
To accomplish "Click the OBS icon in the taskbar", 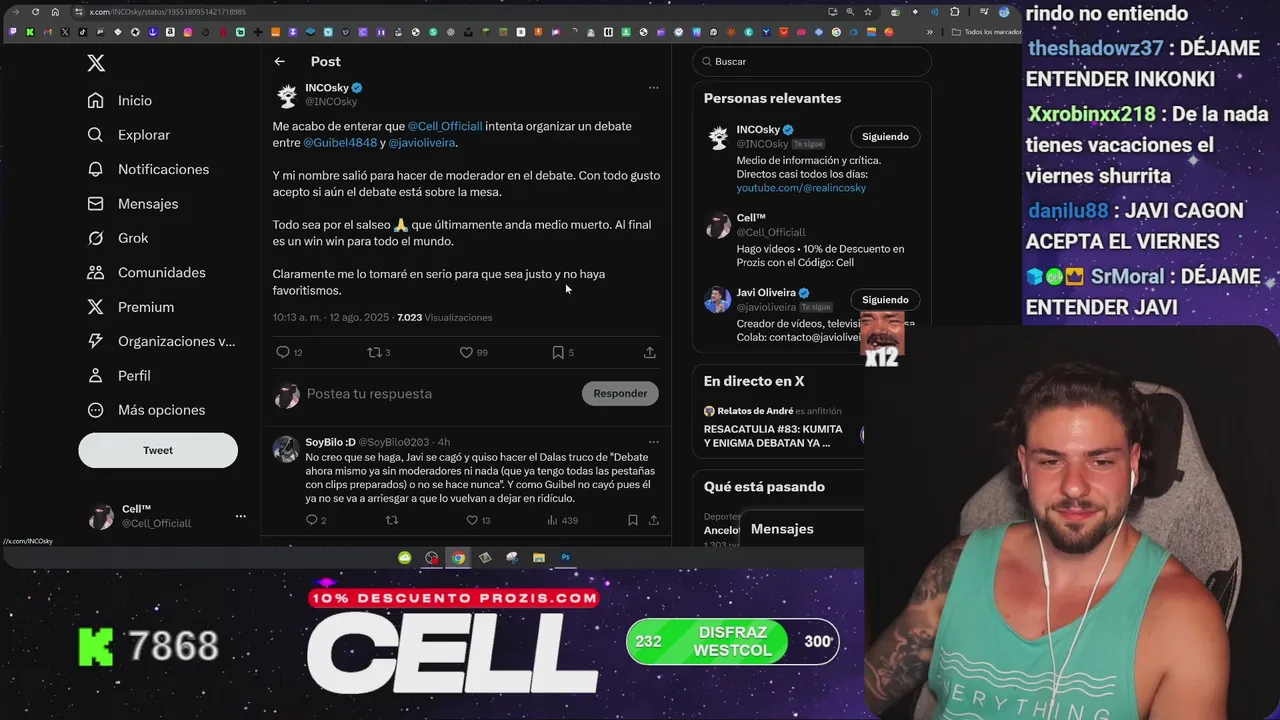I will (x=432, y=558).
